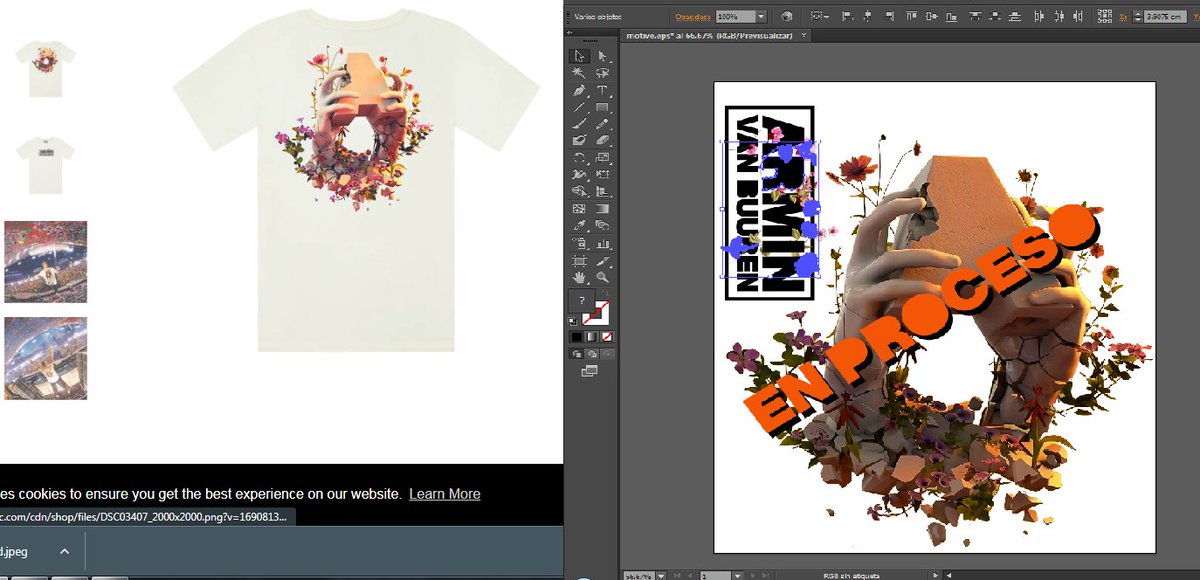Select the Width tool
The width and height of the screenshot is (1200, 580).
click(x=580, y=174)
